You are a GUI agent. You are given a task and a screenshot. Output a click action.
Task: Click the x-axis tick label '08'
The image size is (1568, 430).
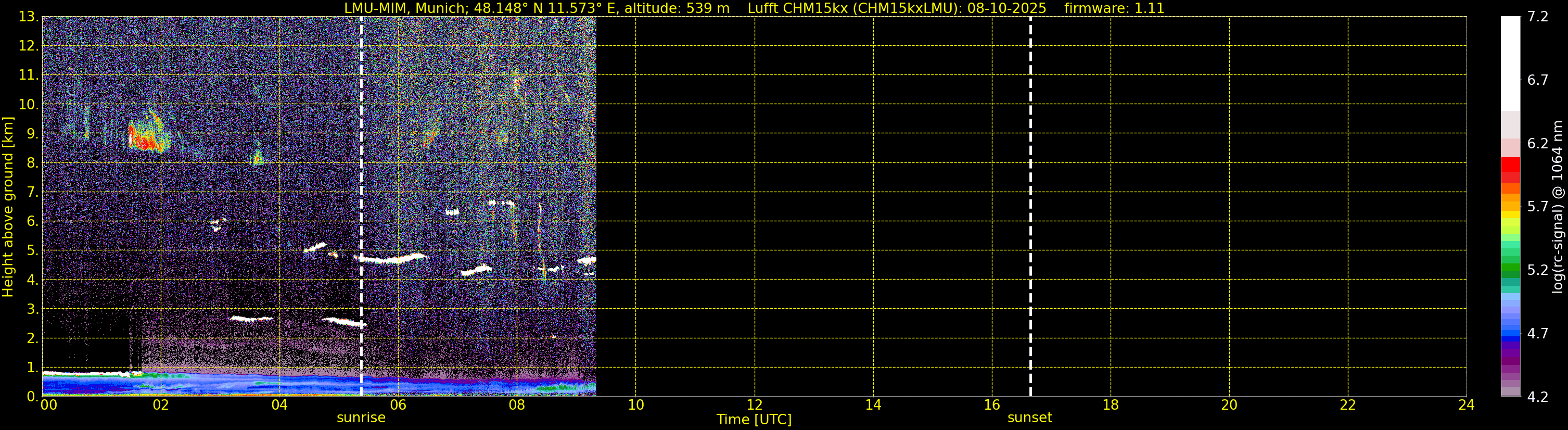tap(517, 405)
